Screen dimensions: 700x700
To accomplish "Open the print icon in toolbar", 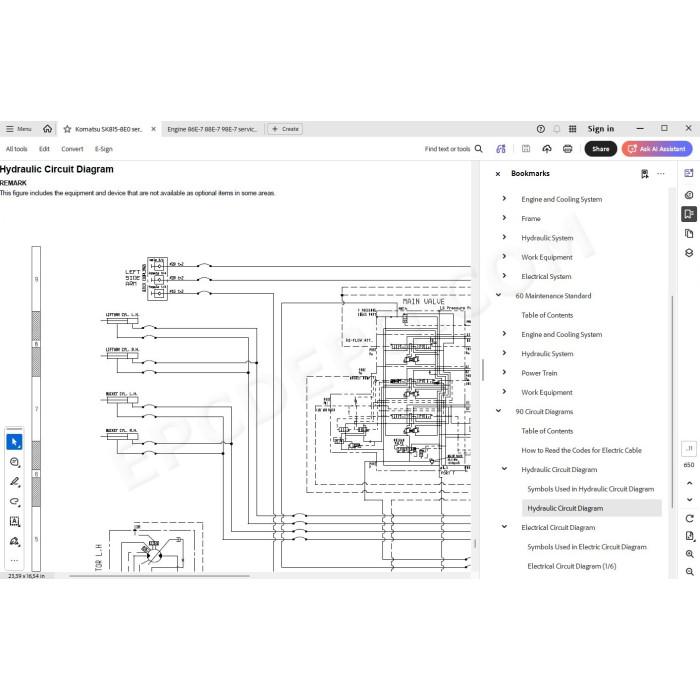I will click(x=567, y=149).
